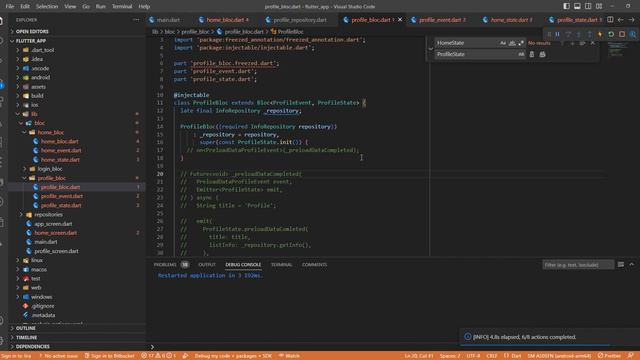This screenshot has width=640, height=360.
Task: Toggle Preserve Case in replace field
Action: 521,54
